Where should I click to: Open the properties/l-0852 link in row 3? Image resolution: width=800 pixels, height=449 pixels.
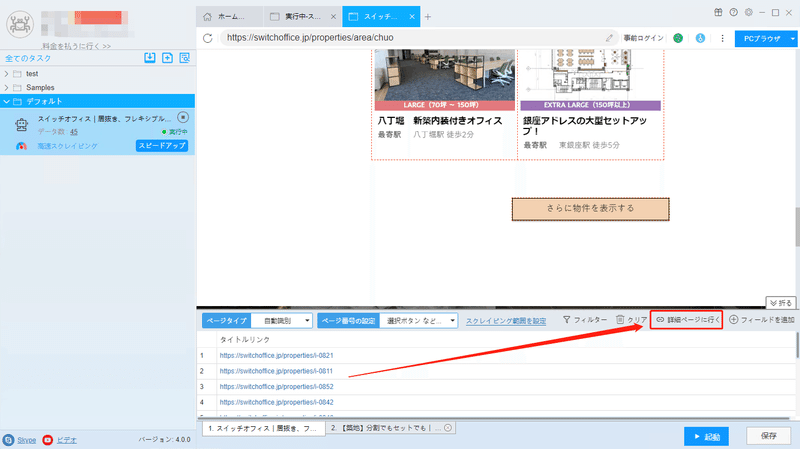(x=276, y=386)
